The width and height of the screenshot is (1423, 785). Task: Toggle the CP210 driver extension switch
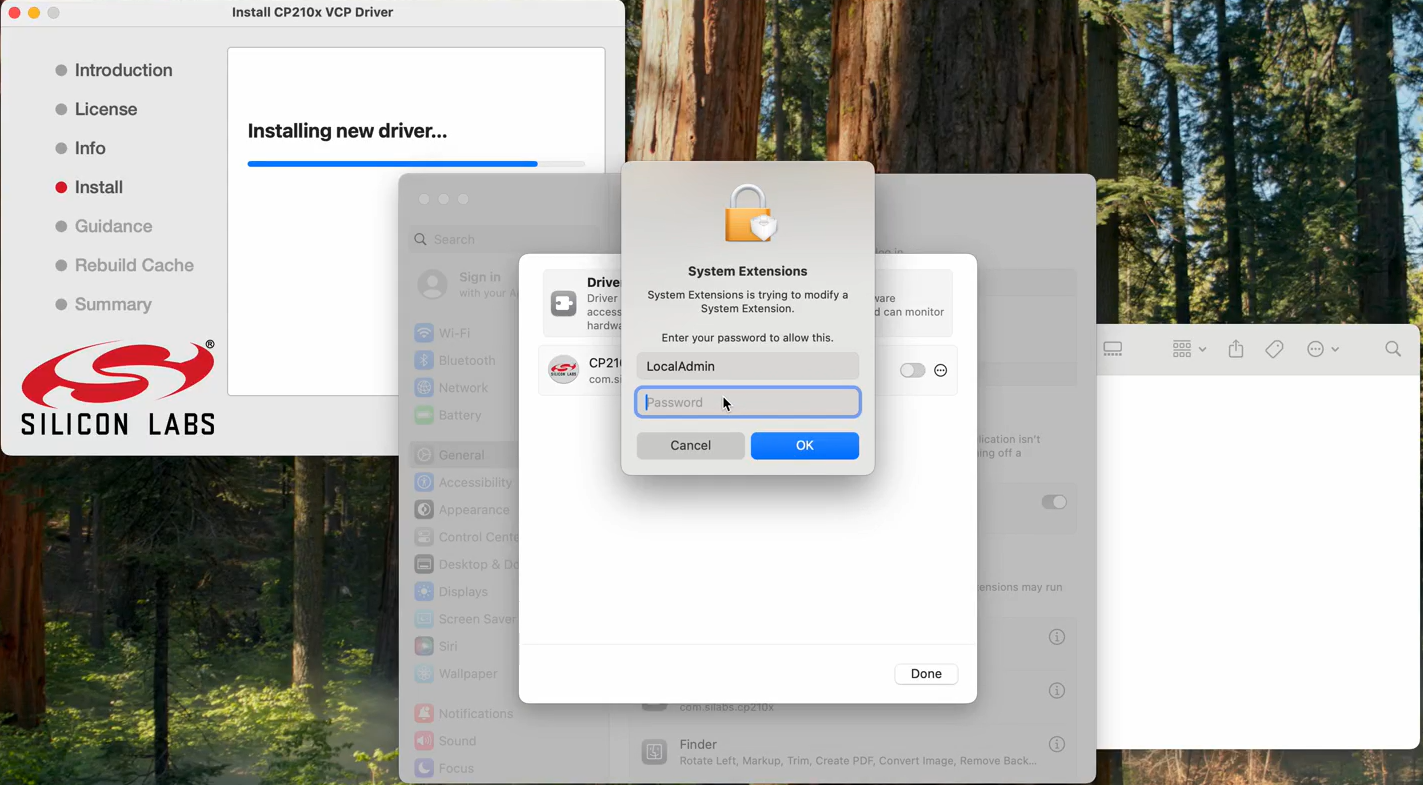pos(912,370)
